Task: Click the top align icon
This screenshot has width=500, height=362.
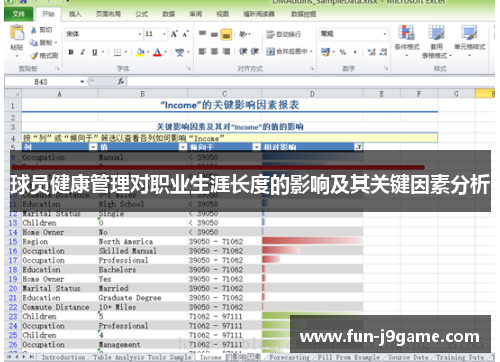Action: [x=202, y=34]
